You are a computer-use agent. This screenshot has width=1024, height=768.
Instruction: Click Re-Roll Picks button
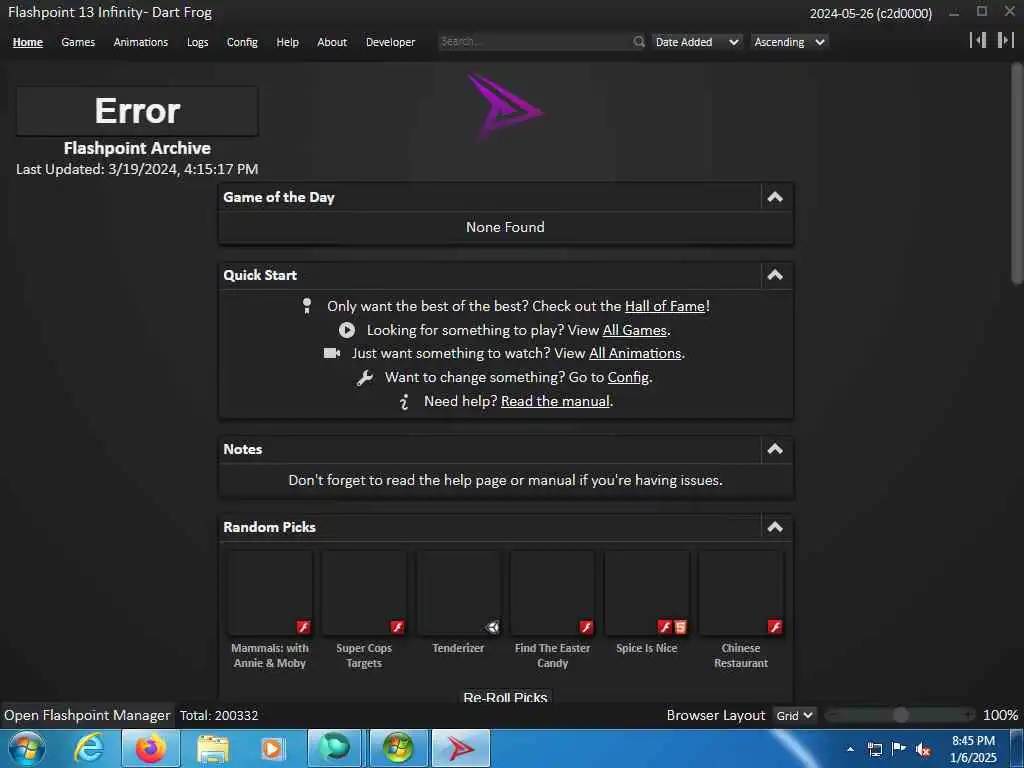[x=505, y=697]
